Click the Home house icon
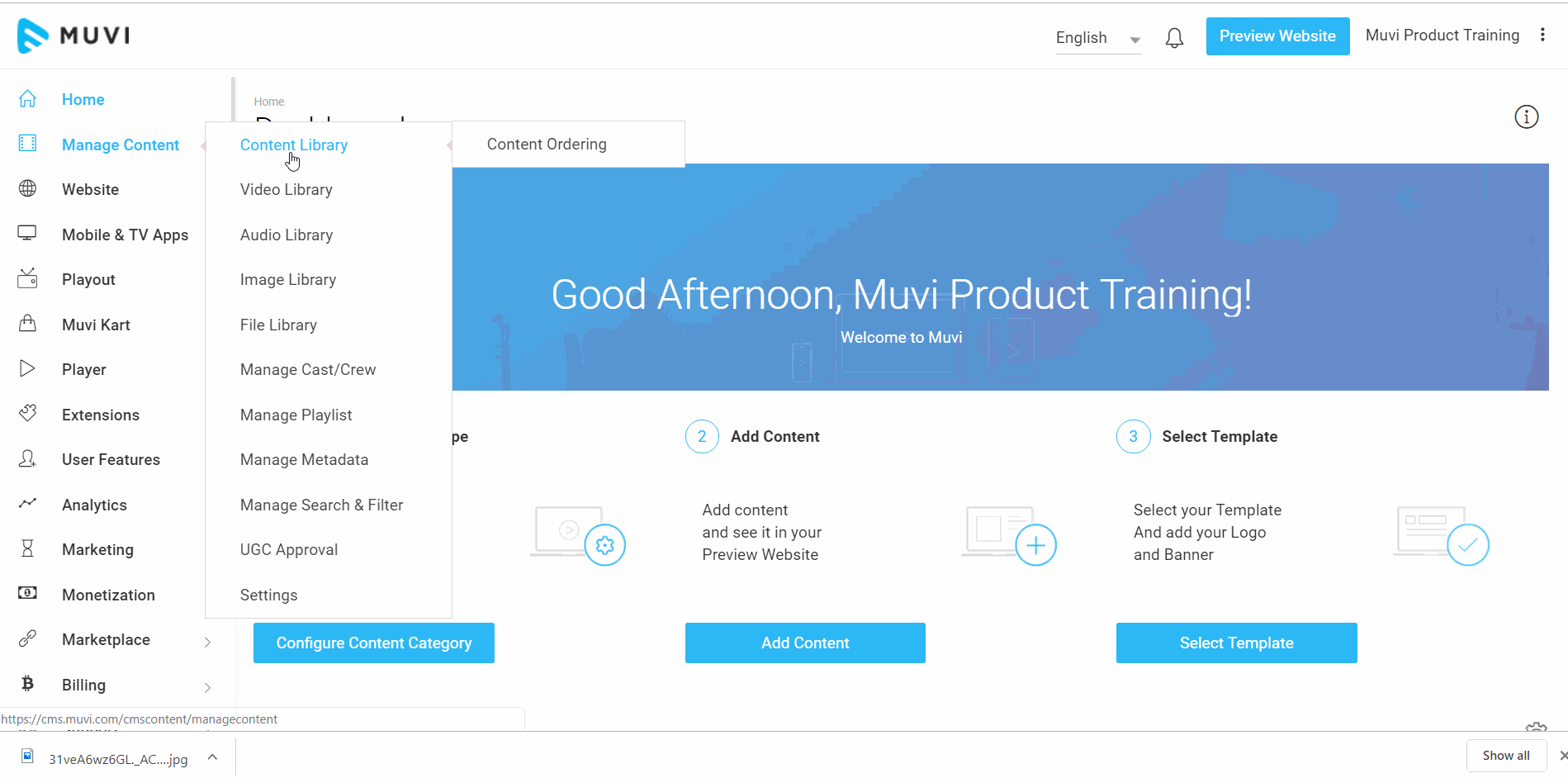The width and height of the screenshot is (1568, 778). (27, 99)
